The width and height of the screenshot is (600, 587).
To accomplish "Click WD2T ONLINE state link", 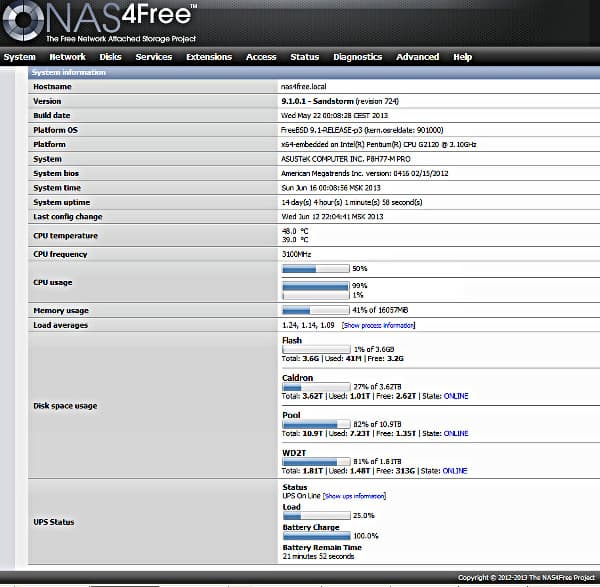I will coord(455,471).
